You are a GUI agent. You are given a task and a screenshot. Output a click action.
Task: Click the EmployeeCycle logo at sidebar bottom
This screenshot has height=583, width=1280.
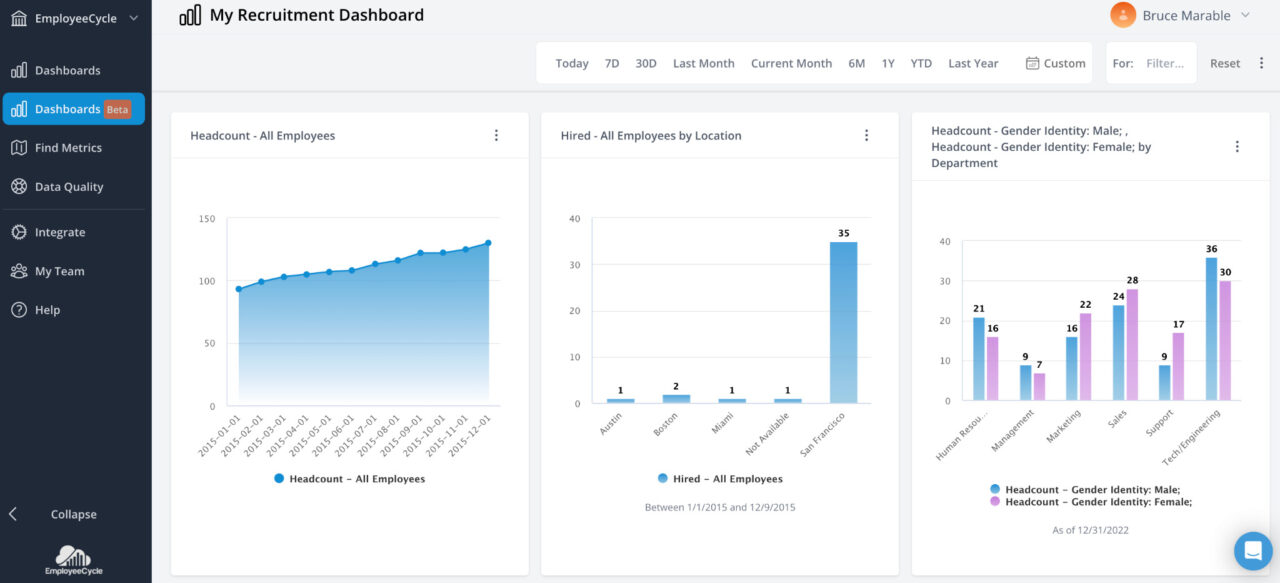(73, 559)
